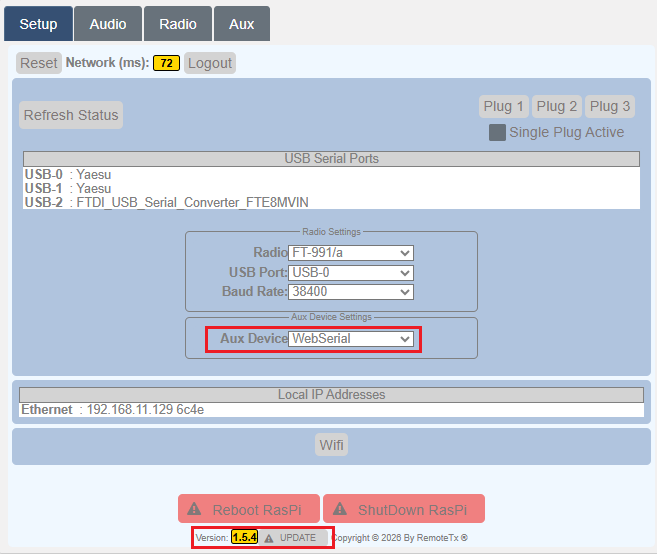Go to the Aux tab
Image resolution: width=657 pixels, height=554 pixels.
click(241, 24)
